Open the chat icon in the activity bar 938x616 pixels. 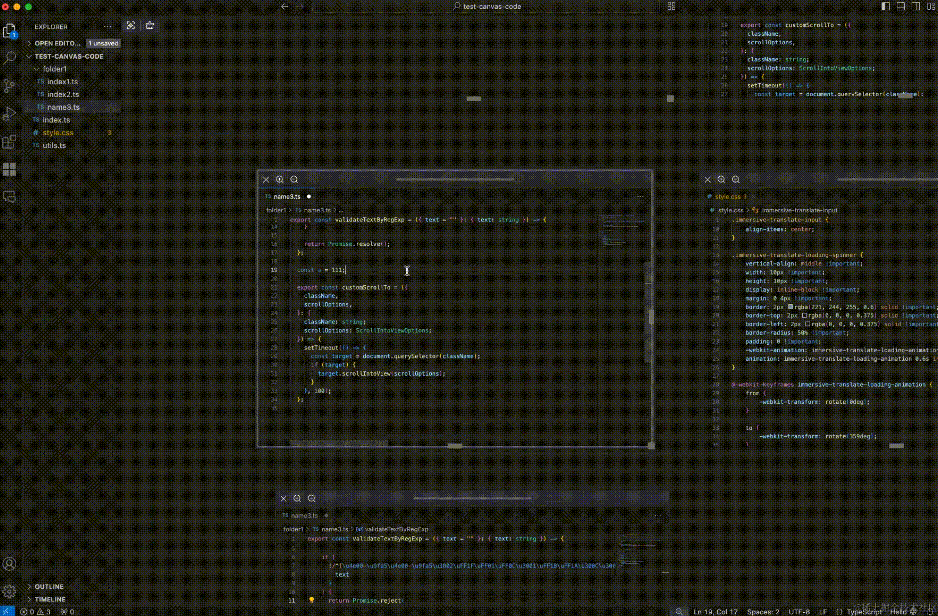[10, 197]
